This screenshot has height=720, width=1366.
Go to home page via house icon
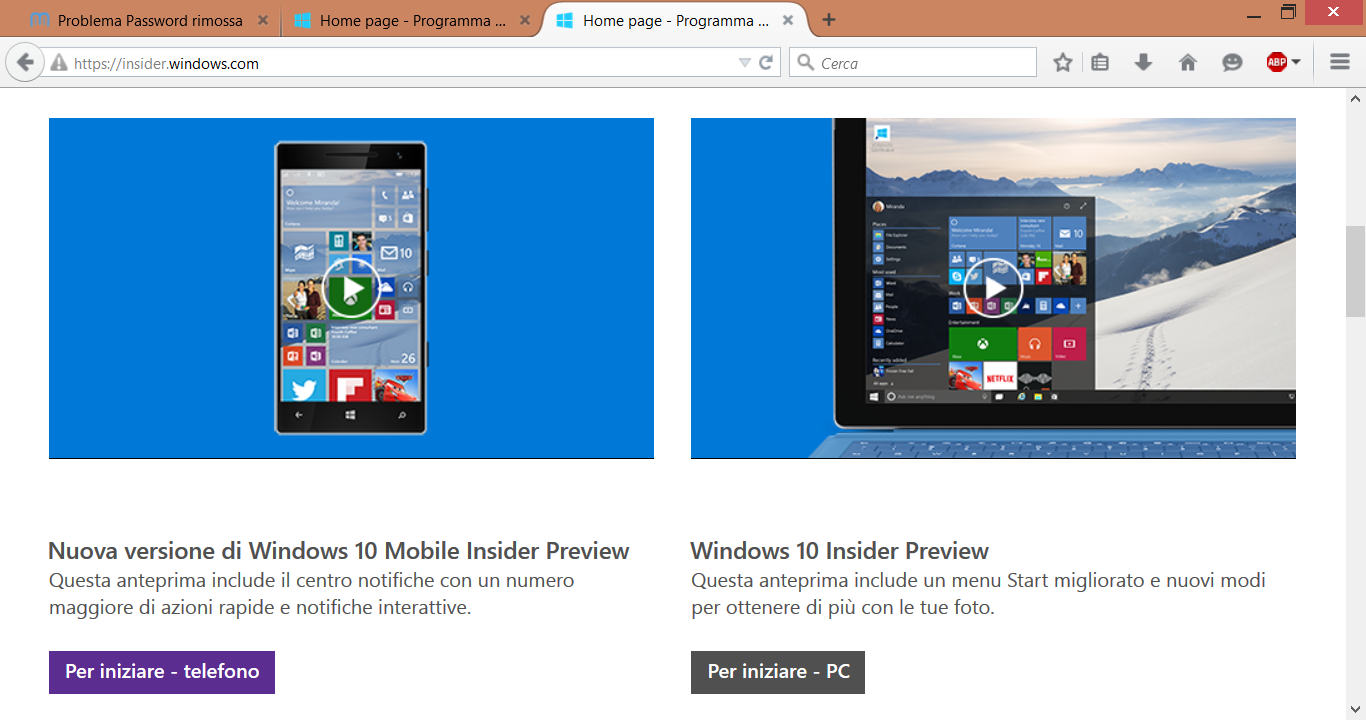[x=1188, y=63]
